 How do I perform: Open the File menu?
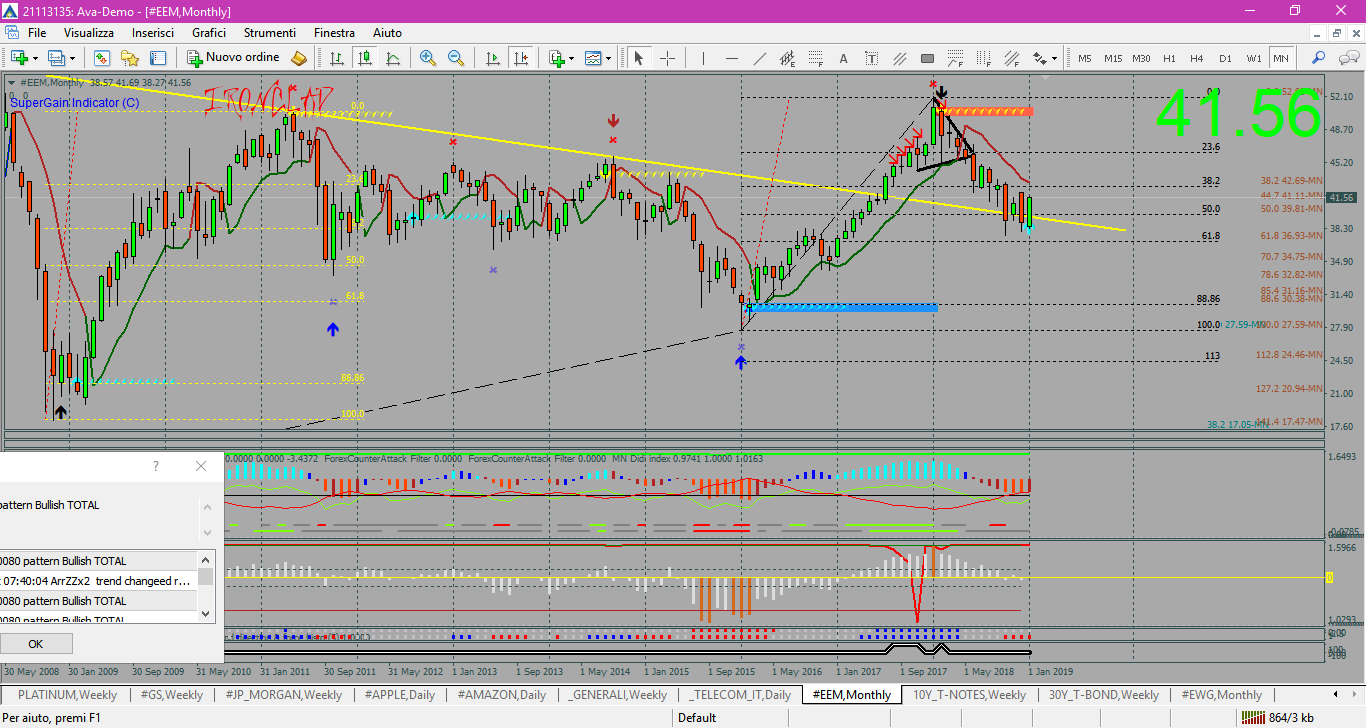(37, 33)
